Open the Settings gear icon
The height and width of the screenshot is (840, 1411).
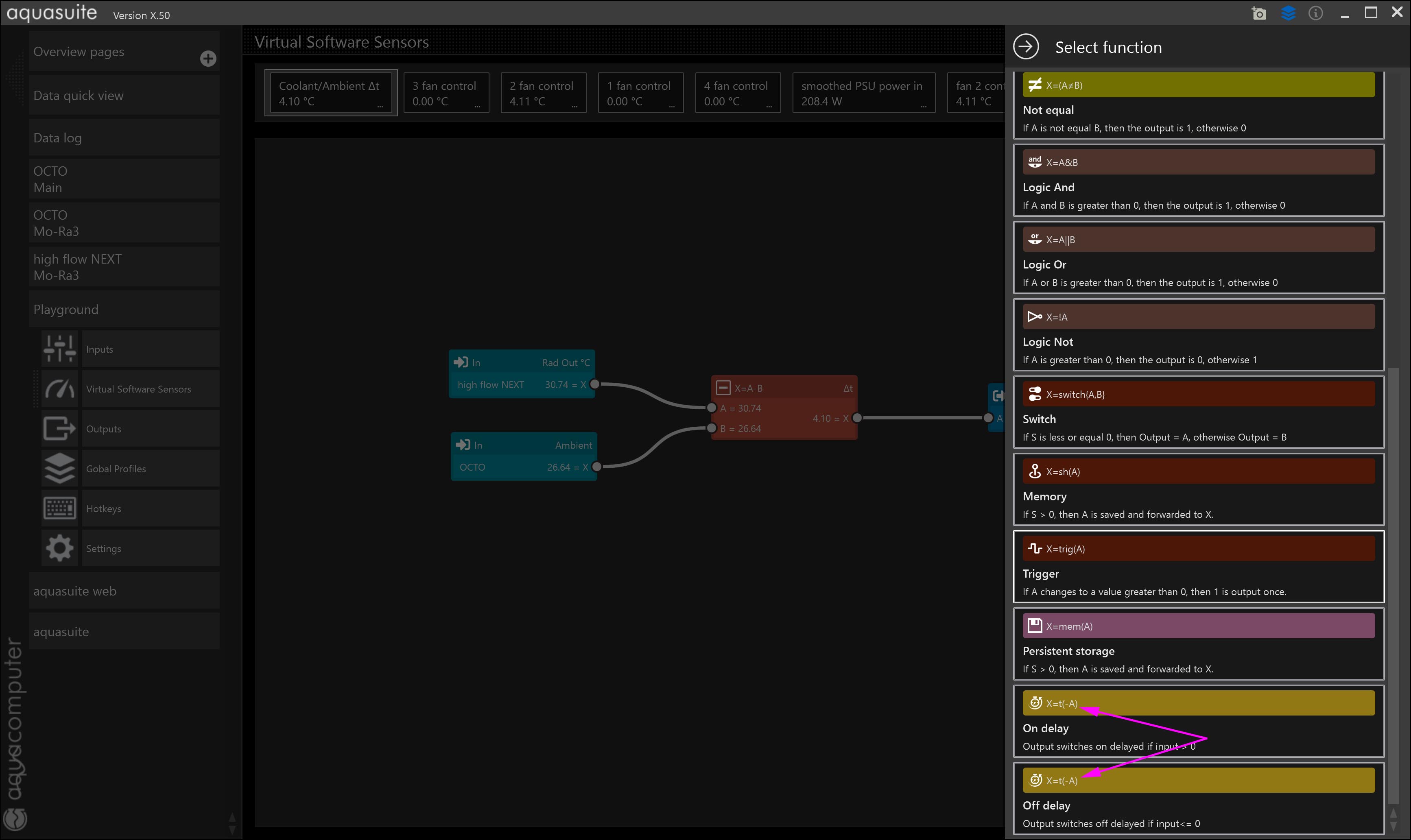tap(59, 548)
